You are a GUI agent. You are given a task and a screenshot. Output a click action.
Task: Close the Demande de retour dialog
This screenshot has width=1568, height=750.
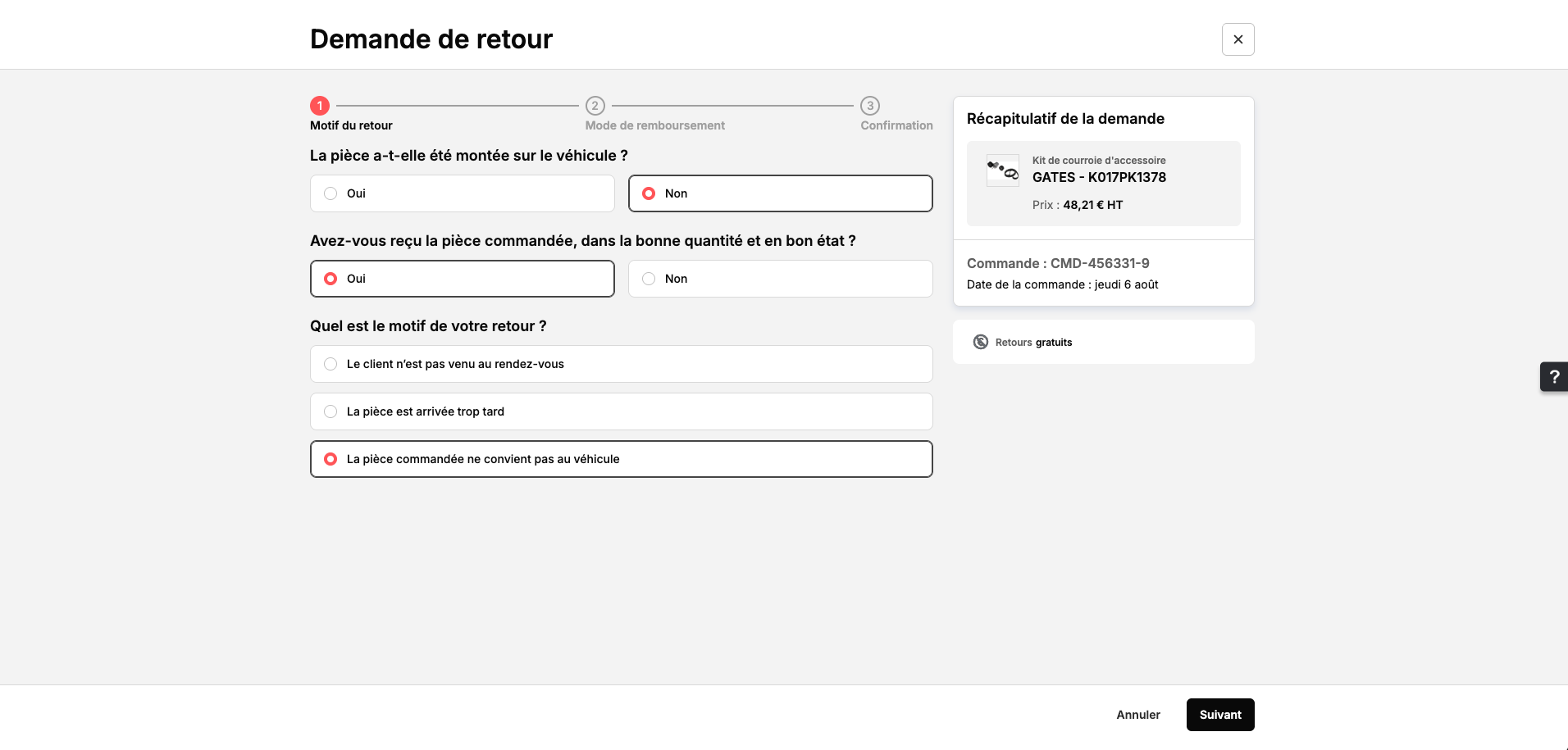coord(1238,39)
